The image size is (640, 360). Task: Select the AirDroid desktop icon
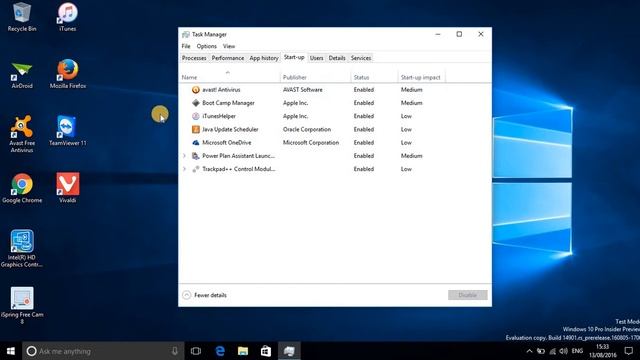22,75
